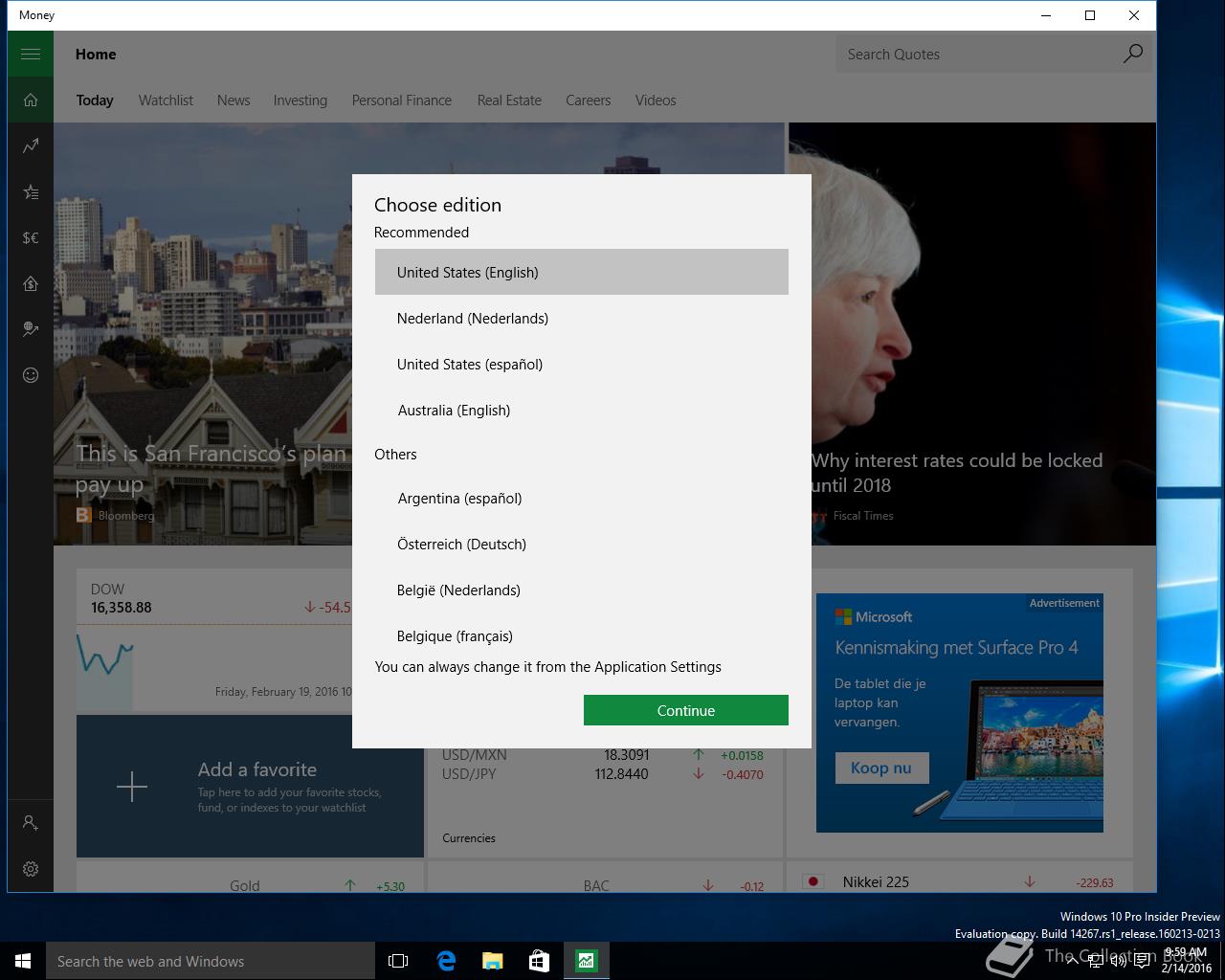Viewport: 1225px width, 980px height.
Task: Switch to the Careers tab
Action: coord(588,100)
